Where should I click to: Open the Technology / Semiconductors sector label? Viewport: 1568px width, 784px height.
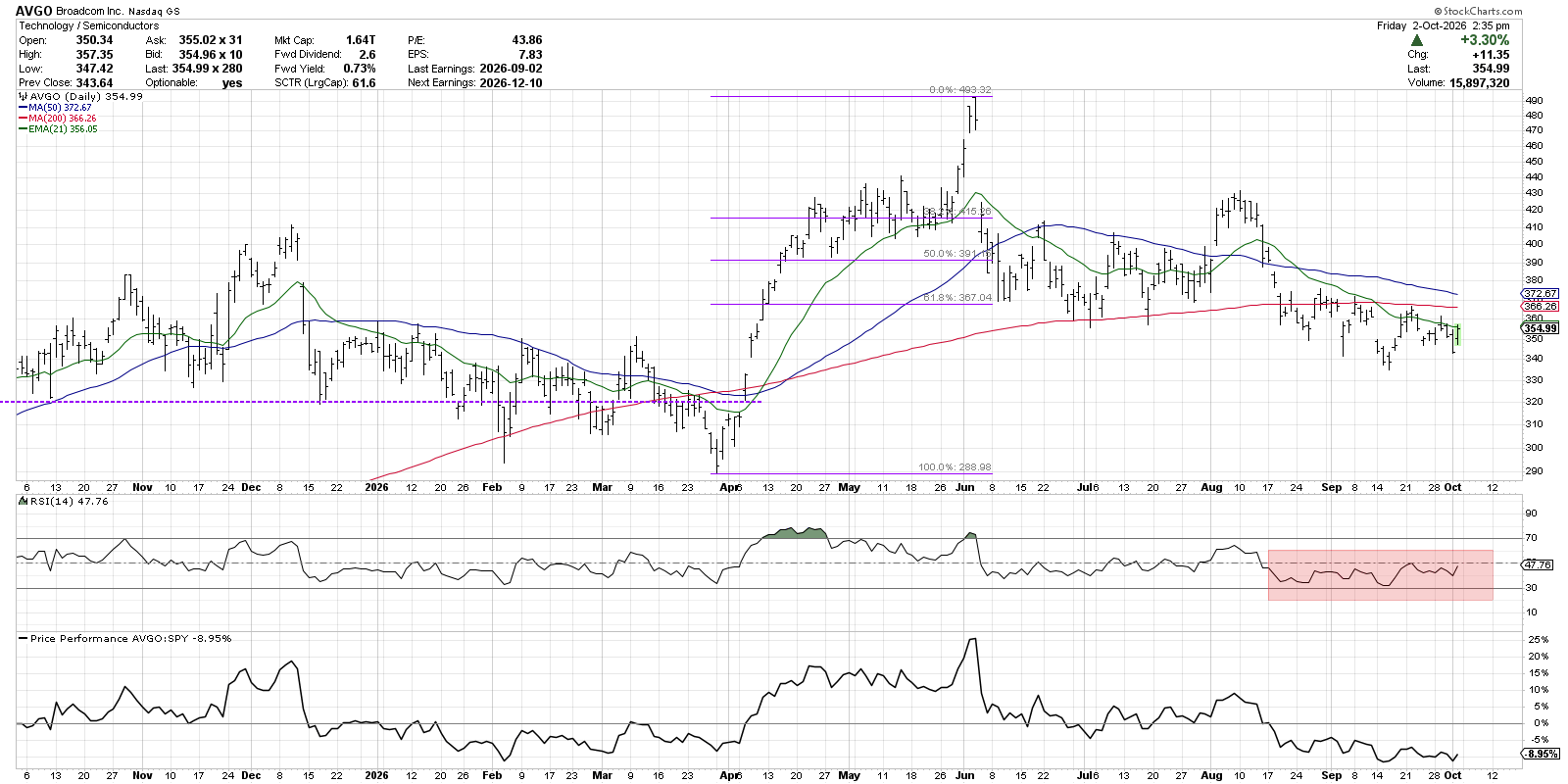(x=88, y=25)
